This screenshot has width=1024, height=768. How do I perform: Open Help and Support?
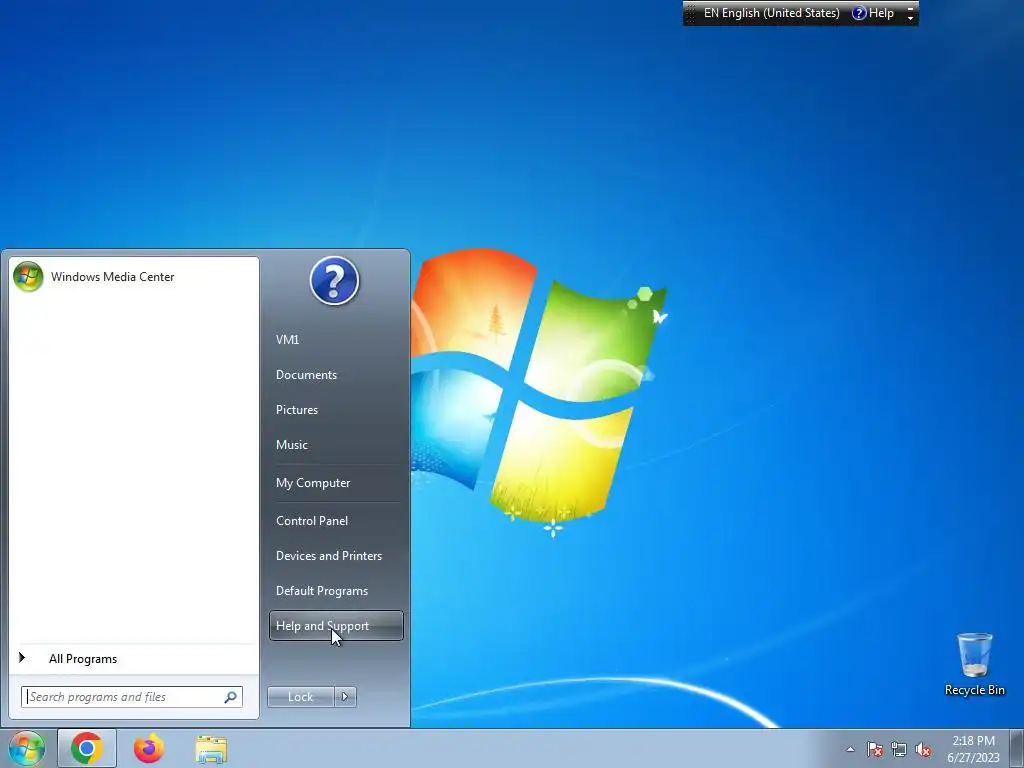336,626
